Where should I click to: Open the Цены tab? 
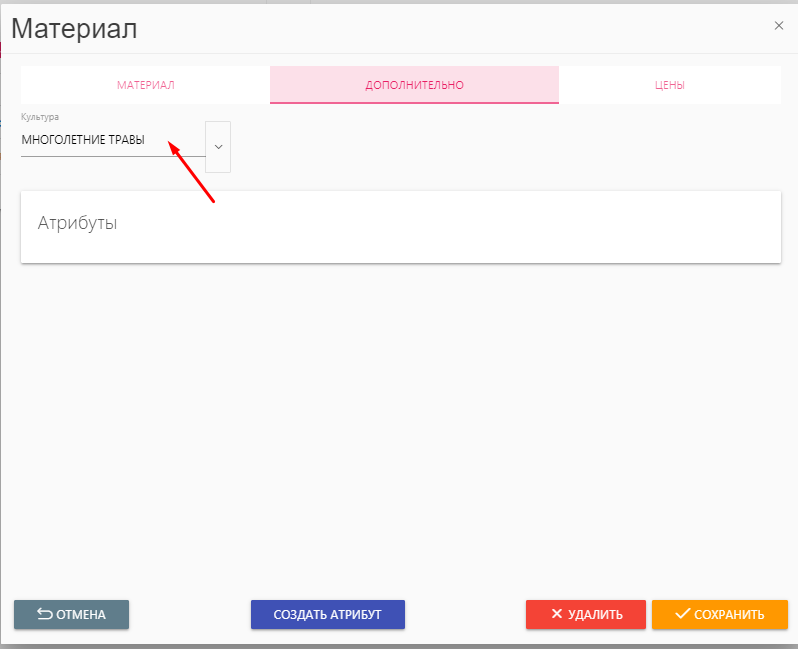tap(669, 85)
